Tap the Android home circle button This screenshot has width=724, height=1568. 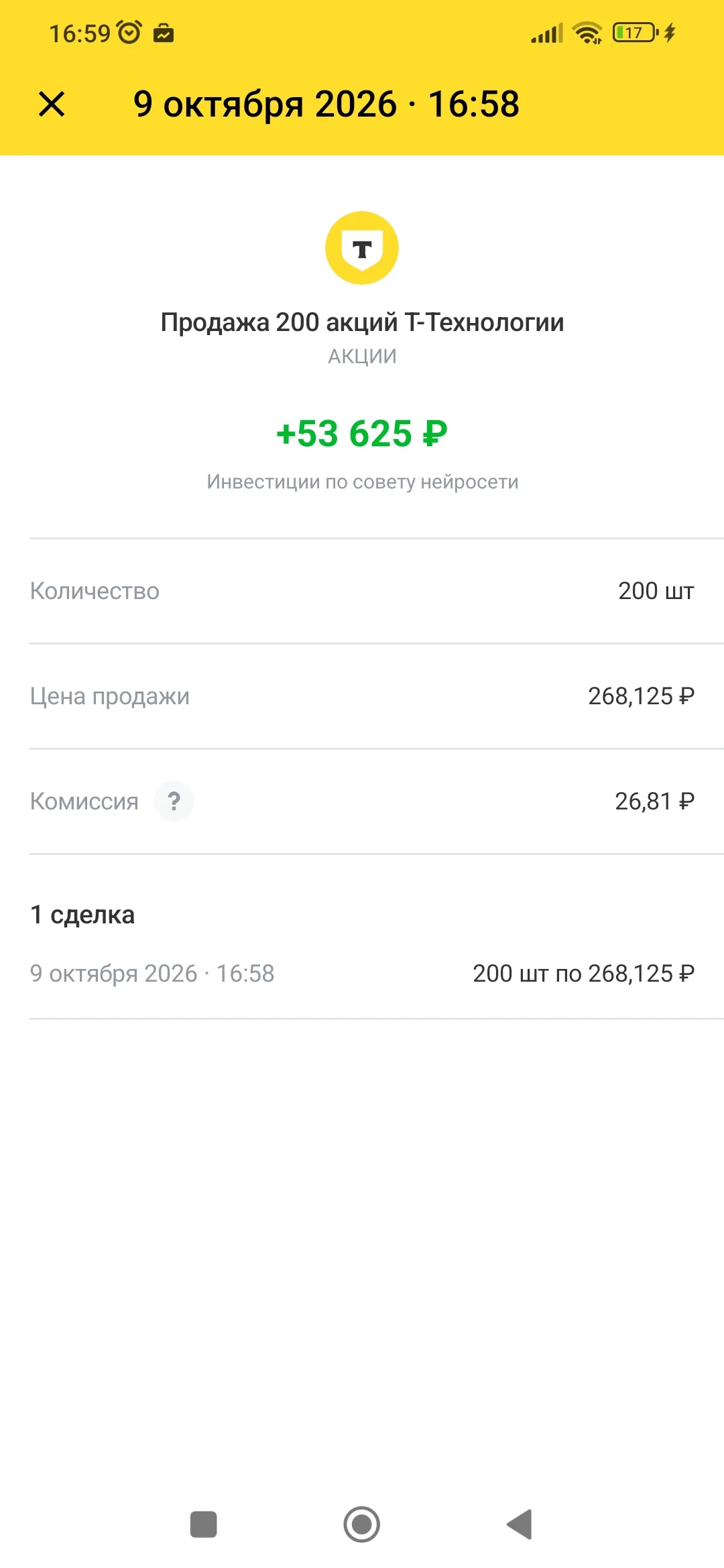point(362,1524)
